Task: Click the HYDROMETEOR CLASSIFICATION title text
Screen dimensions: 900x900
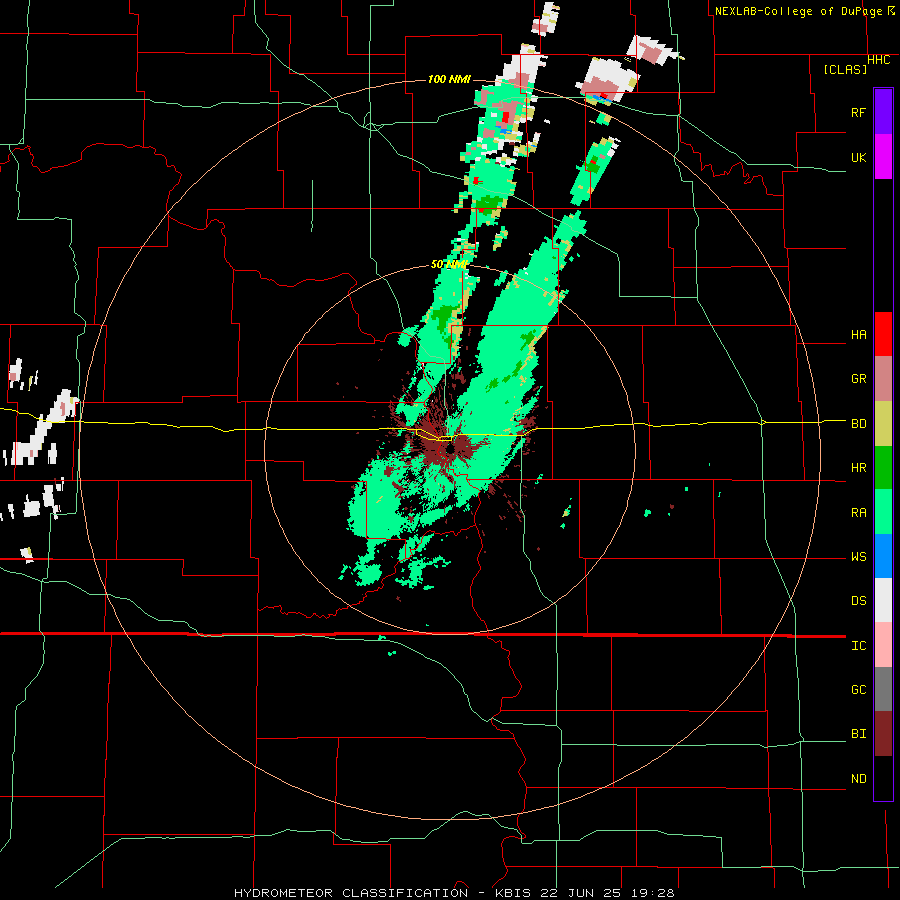Action: point(351,893)
